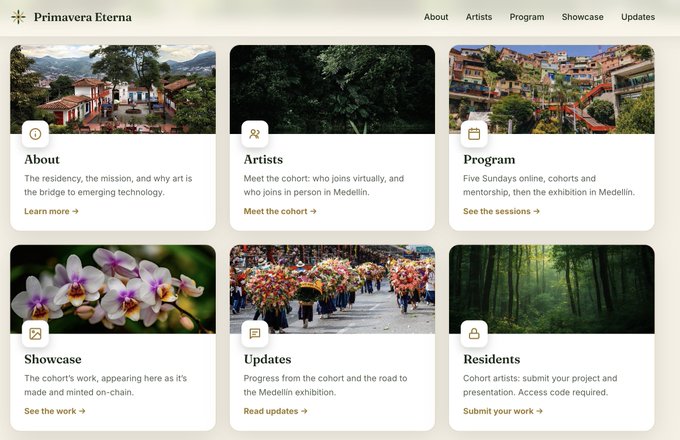Open Showcase in the top navigation
The image size is (680, 440).
pos(582,17)
